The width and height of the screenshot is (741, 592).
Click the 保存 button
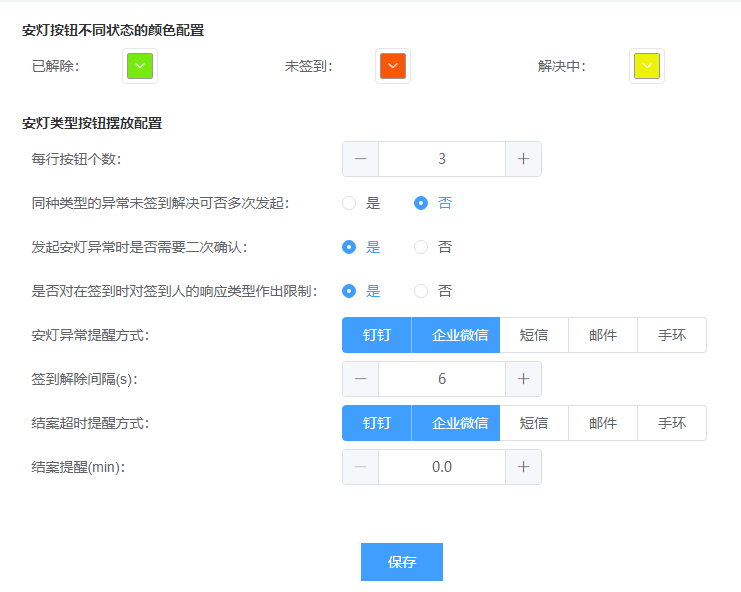pyautogui.click(x=402, y=562)
